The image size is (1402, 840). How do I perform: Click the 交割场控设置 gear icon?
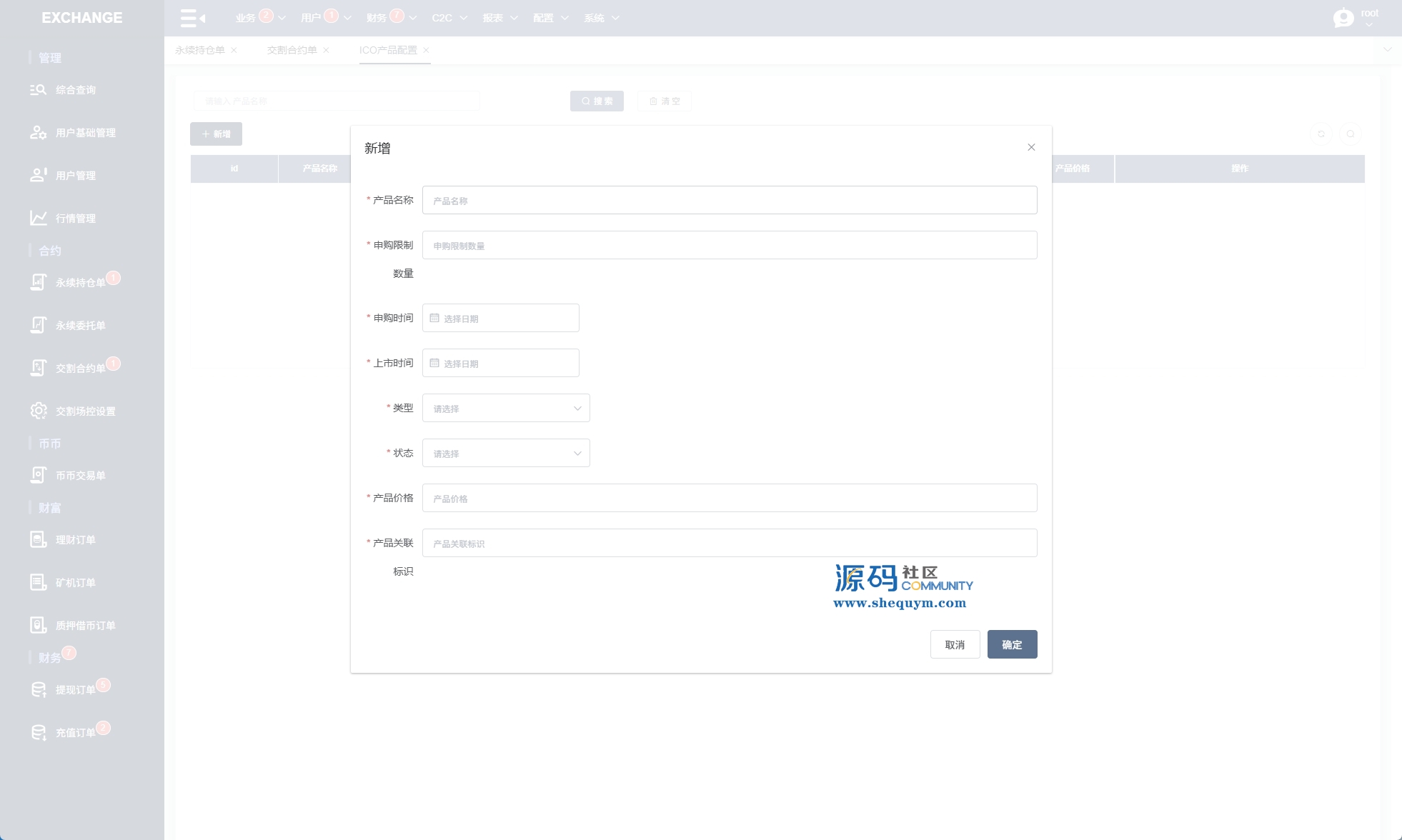tap(38, 411)
